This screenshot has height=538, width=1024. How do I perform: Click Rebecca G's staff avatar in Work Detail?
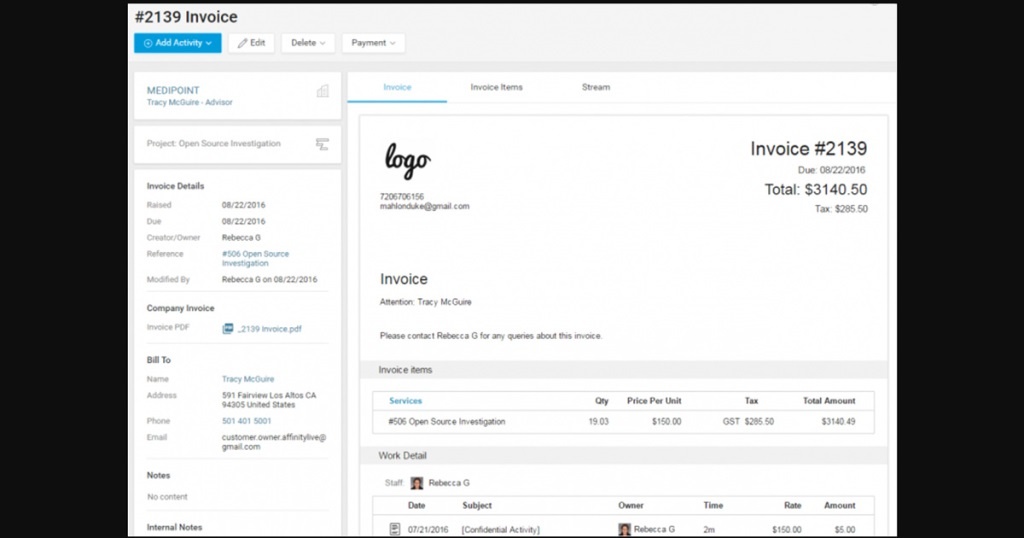click(417, 483)
